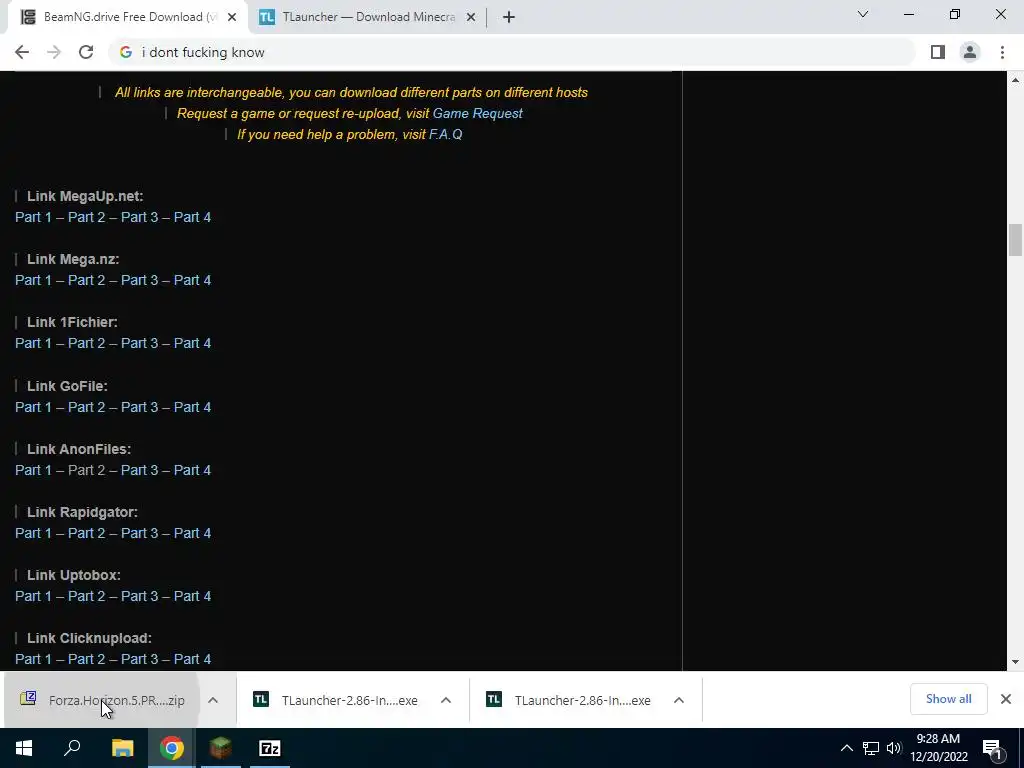Screen dimensions: 1024x768
Task: Show hidden system tray icons
Action: coord(846,748)
